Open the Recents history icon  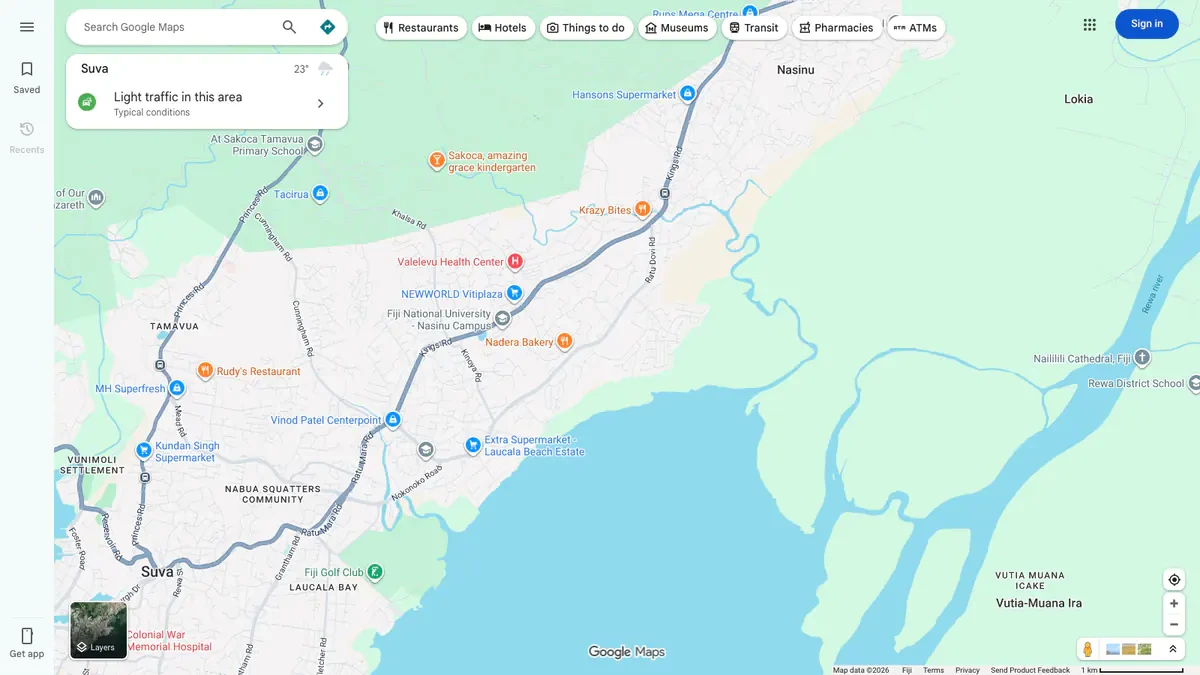click(x=27, y=129)
